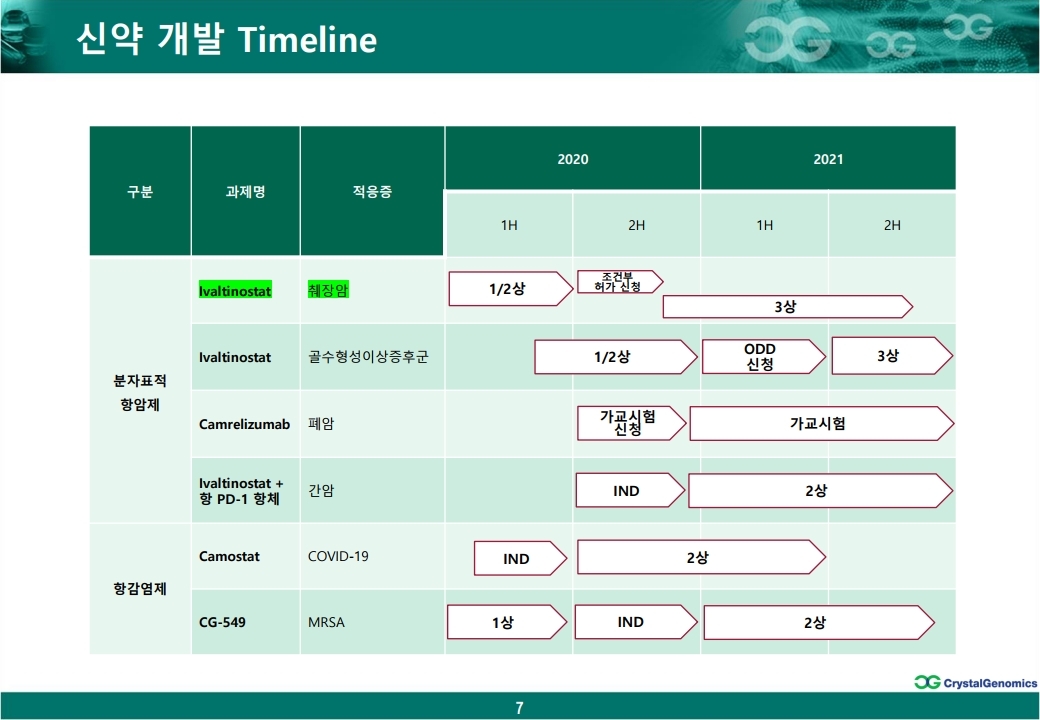Select the "가교시험 신청" arrow
The image size is (1040, 720).
coord(631,423)
